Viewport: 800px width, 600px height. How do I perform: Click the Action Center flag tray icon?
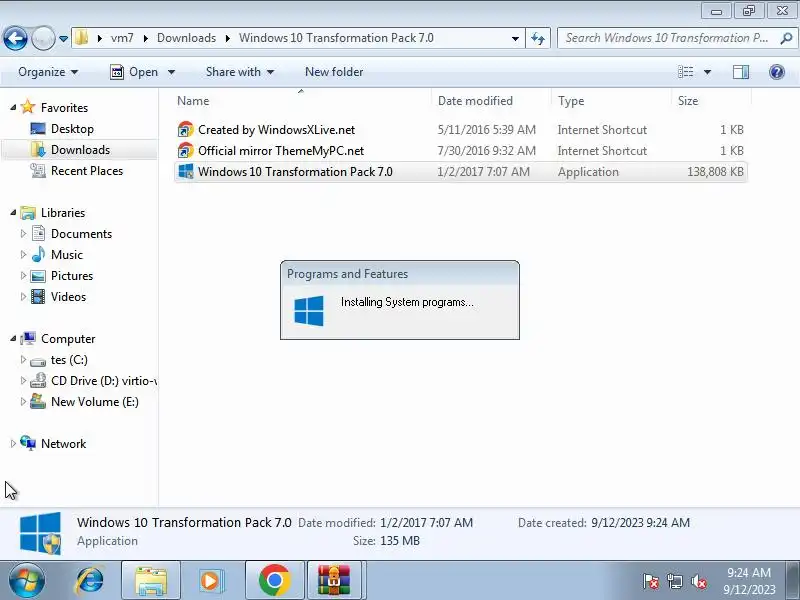651,581
